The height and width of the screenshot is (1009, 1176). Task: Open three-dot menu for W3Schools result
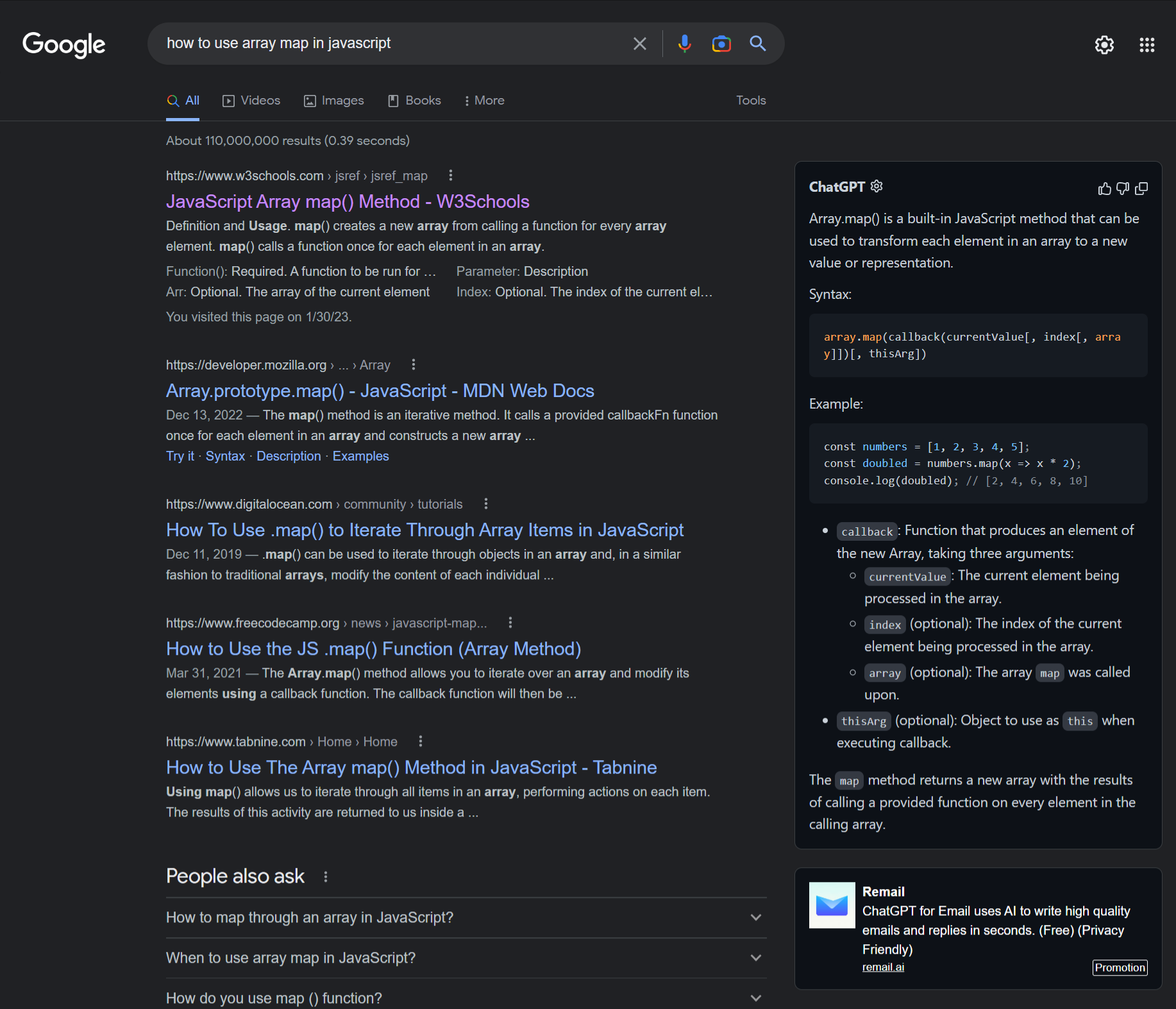(x=451, y=175)
